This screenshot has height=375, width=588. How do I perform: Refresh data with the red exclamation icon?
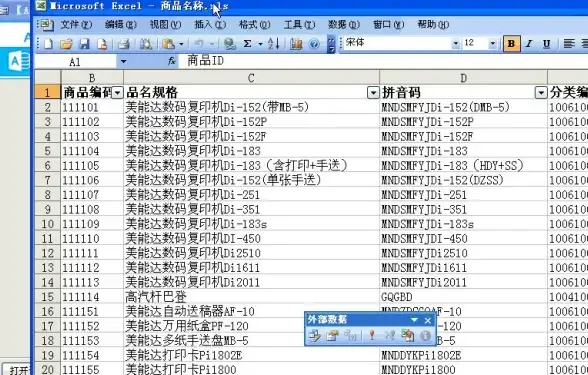tap(372, 335)
